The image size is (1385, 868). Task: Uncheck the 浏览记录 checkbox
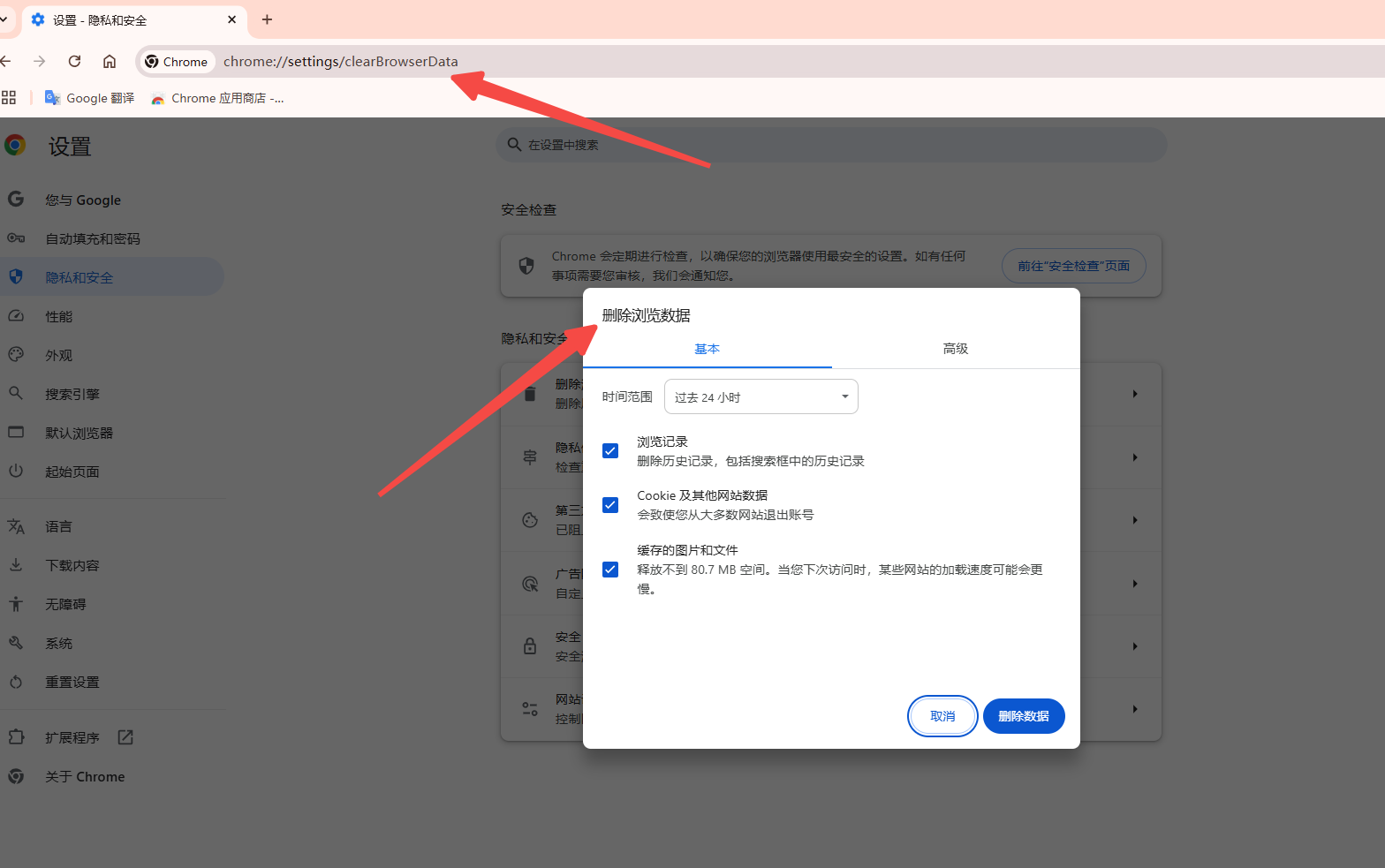point(610,451)
